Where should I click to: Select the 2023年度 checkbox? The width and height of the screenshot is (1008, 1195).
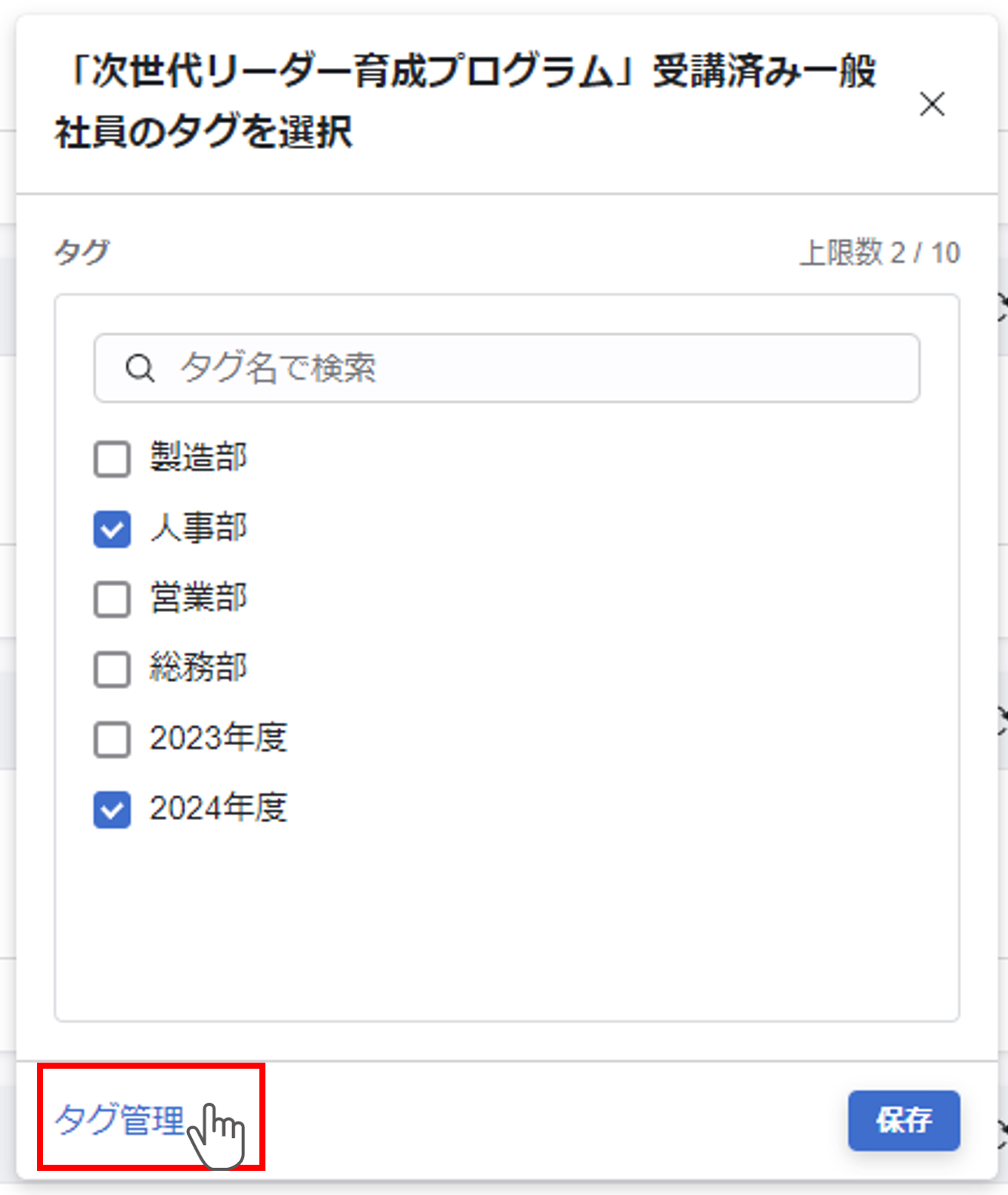pos(112,739)
